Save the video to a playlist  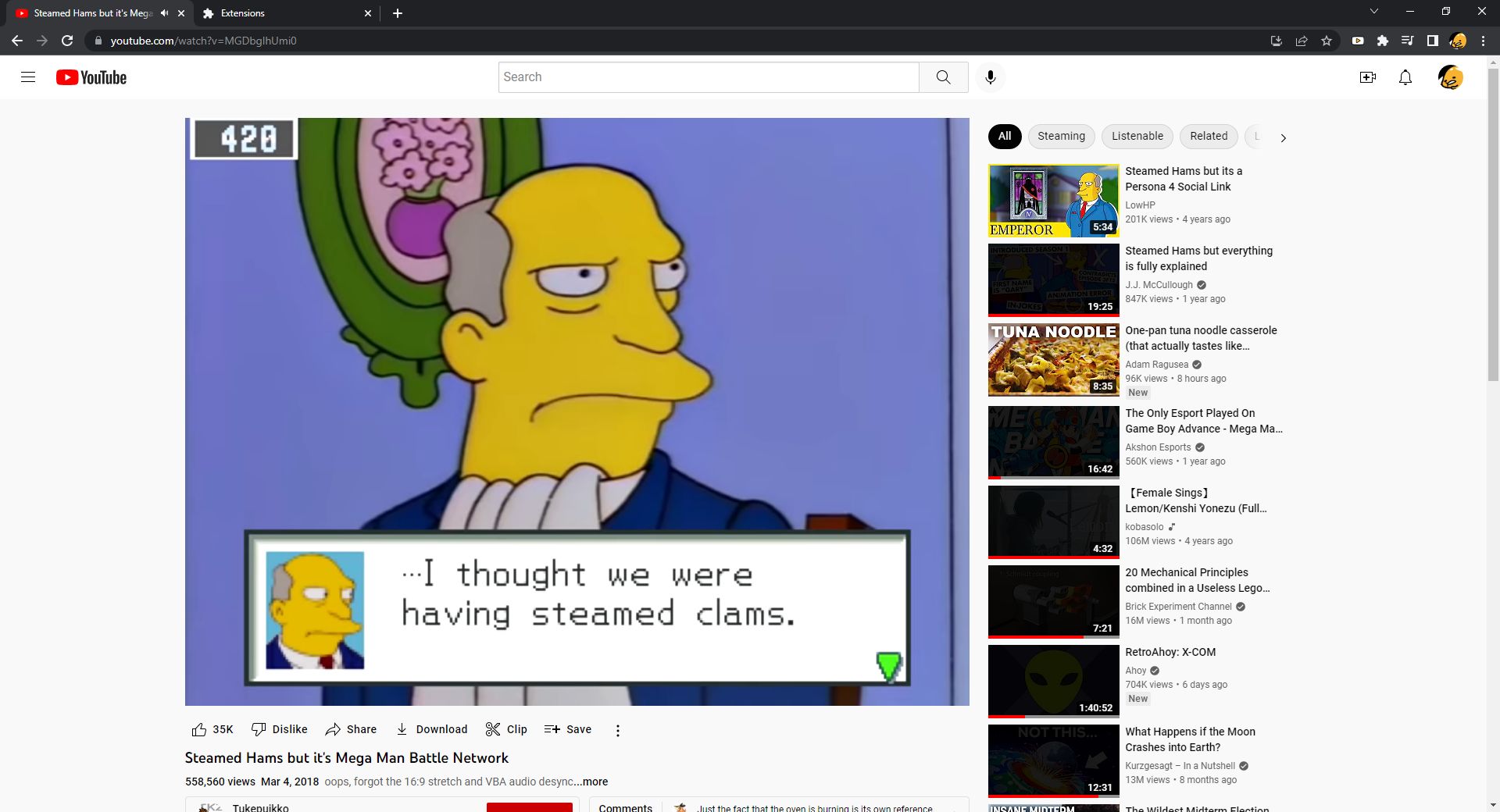(x=568, y=729)
